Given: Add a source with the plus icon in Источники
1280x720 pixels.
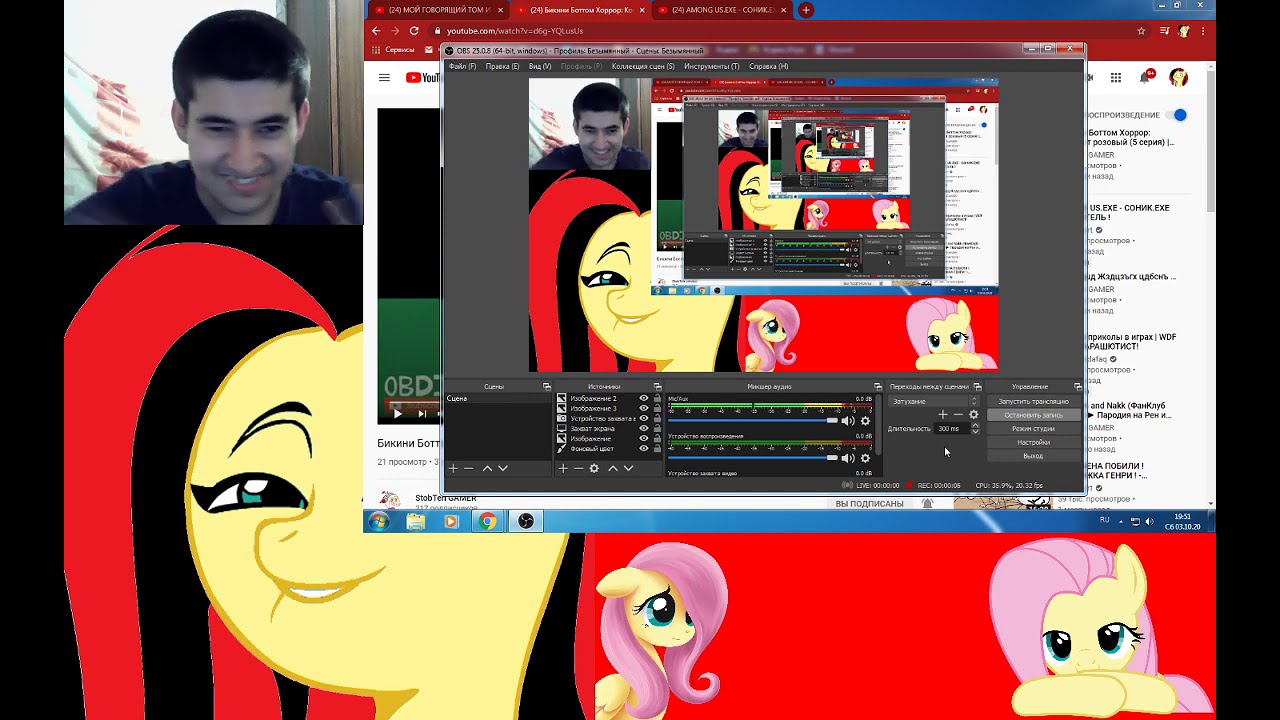Looking at the screenshot, I should point(563,468).
